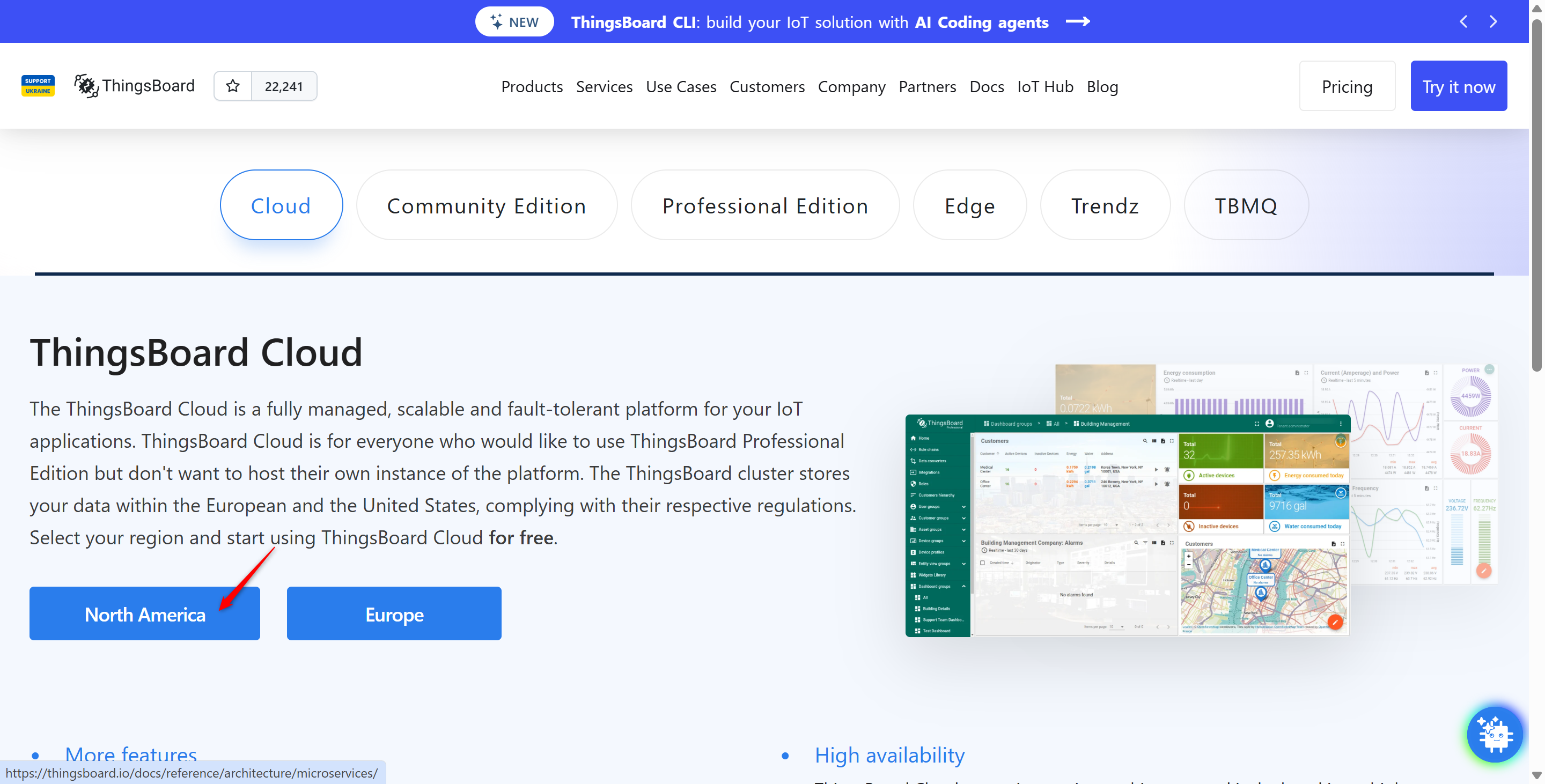Select the Cloud product tab
The height and width of the screenshot is (784, 1545).
[281, 205]
